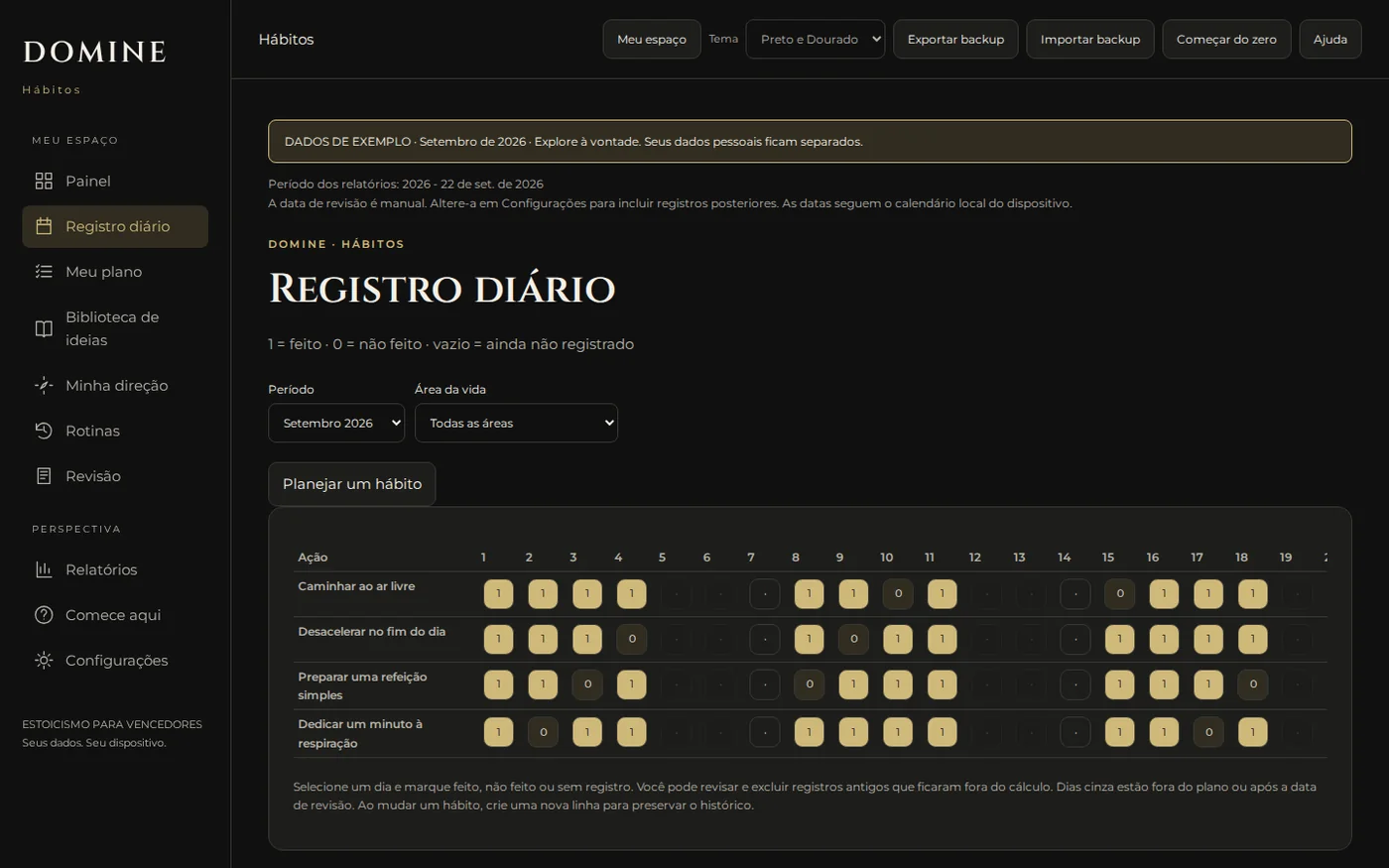Open Relatórios under Perspectiva

tap(115, 569)
